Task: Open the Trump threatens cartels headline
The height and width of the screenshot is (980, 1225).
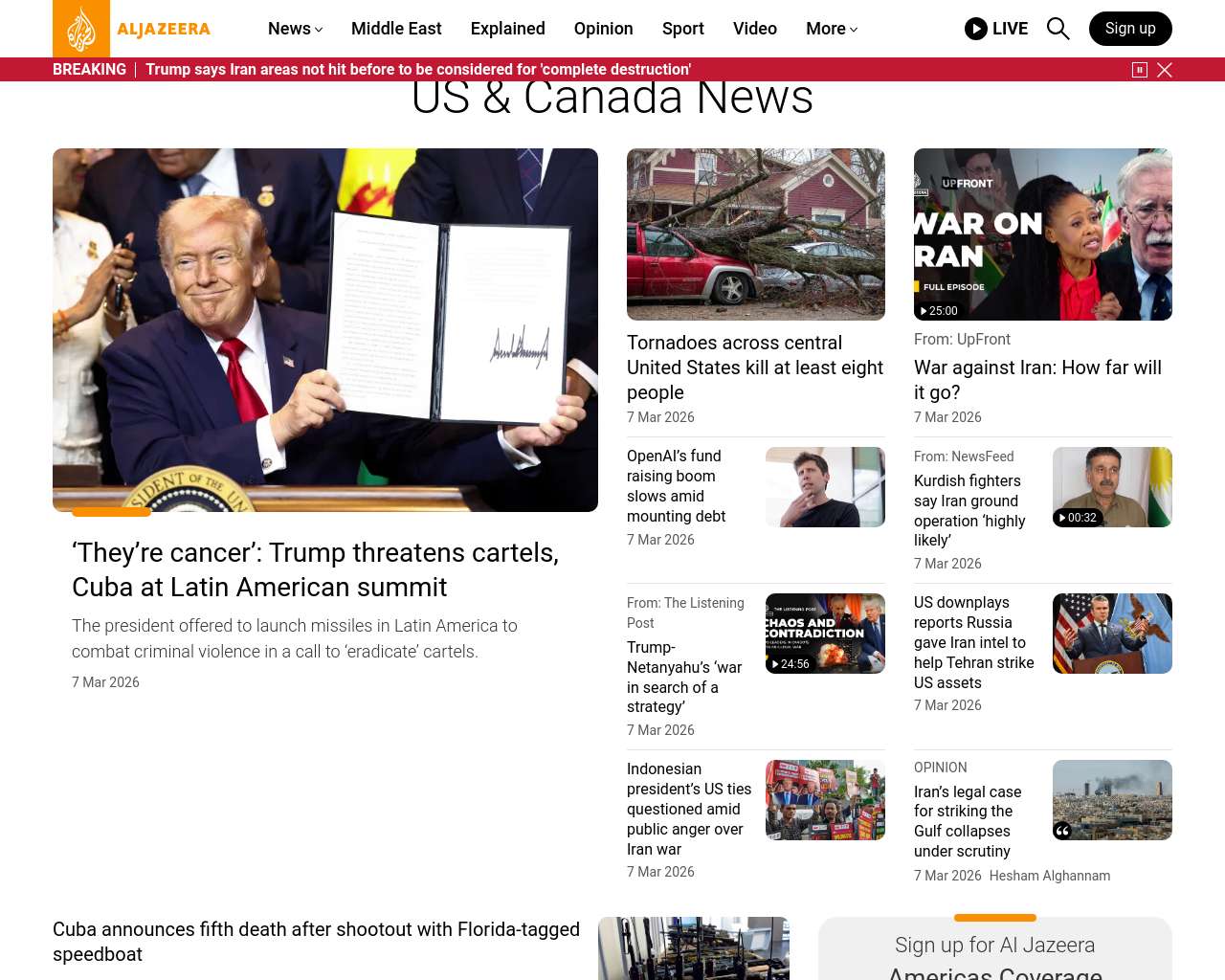Action: (315, 569)
